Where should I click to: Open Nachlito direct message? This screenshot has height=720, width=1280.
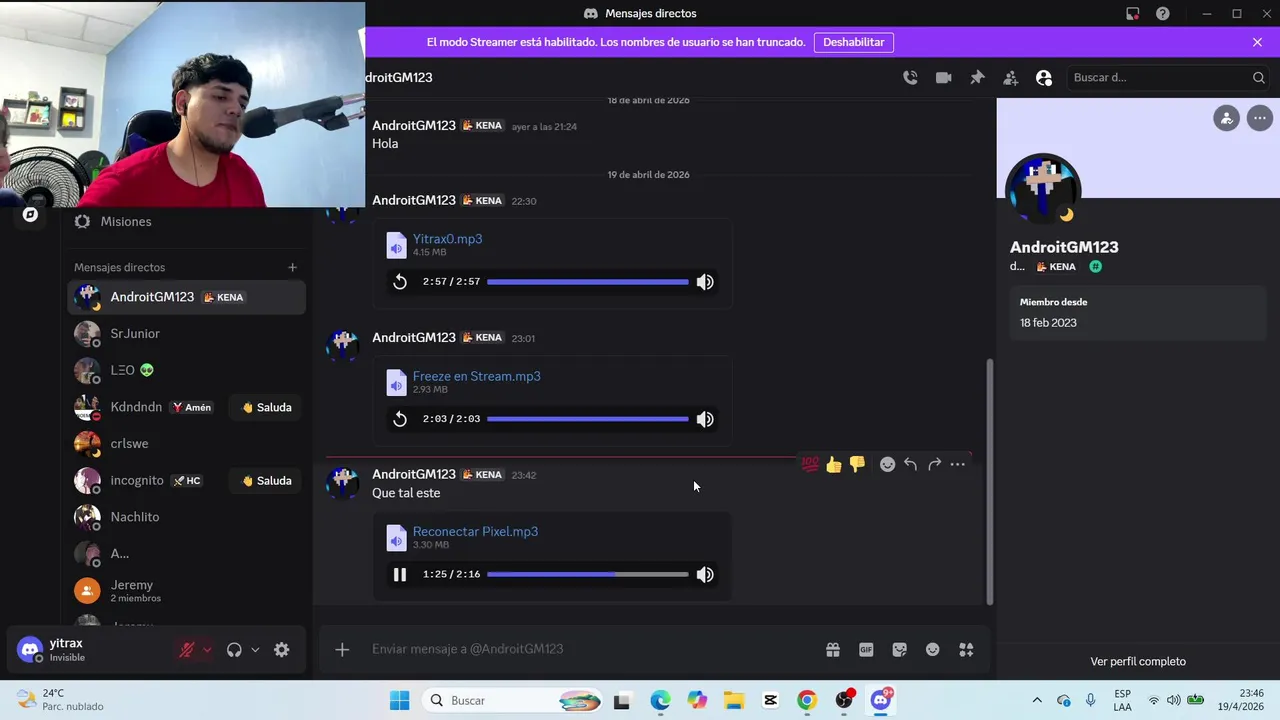(187, 517)
